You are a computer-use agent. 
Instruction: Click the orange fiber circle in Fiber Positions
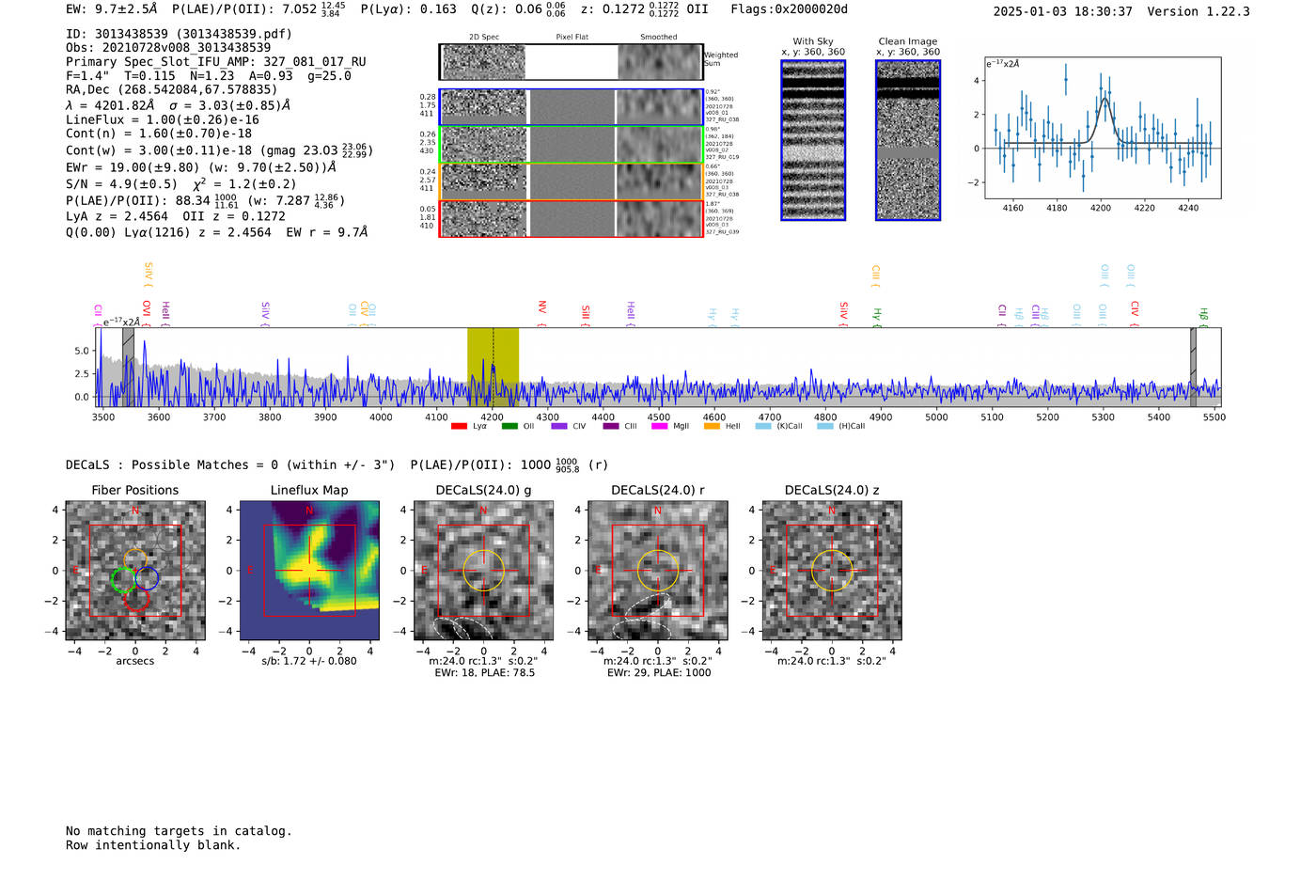coord(136,560)
